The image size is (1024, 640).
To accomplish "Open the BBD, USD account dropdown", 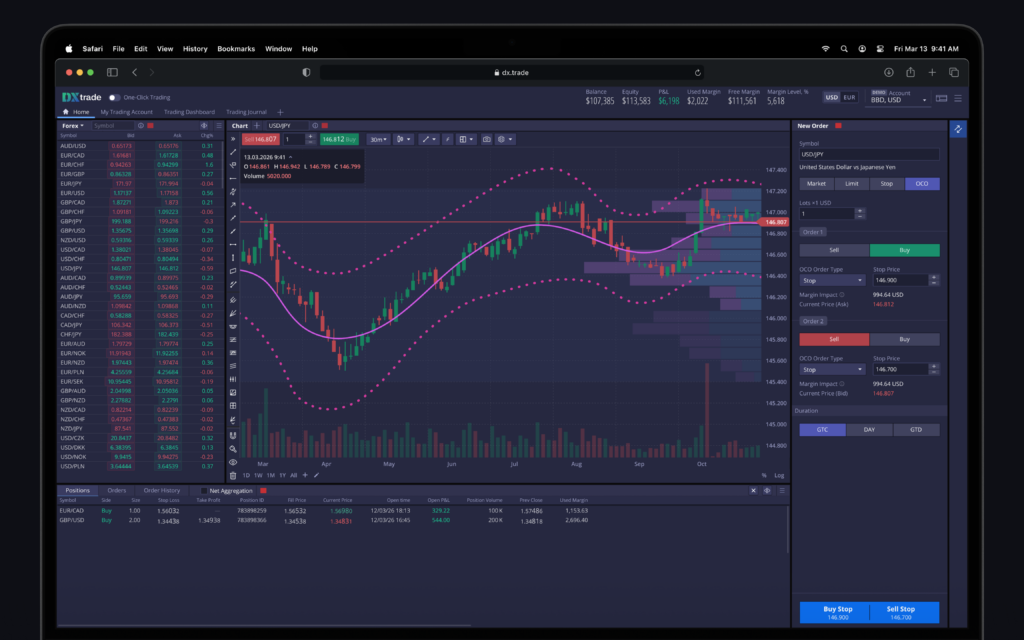I will coord(900,99).
